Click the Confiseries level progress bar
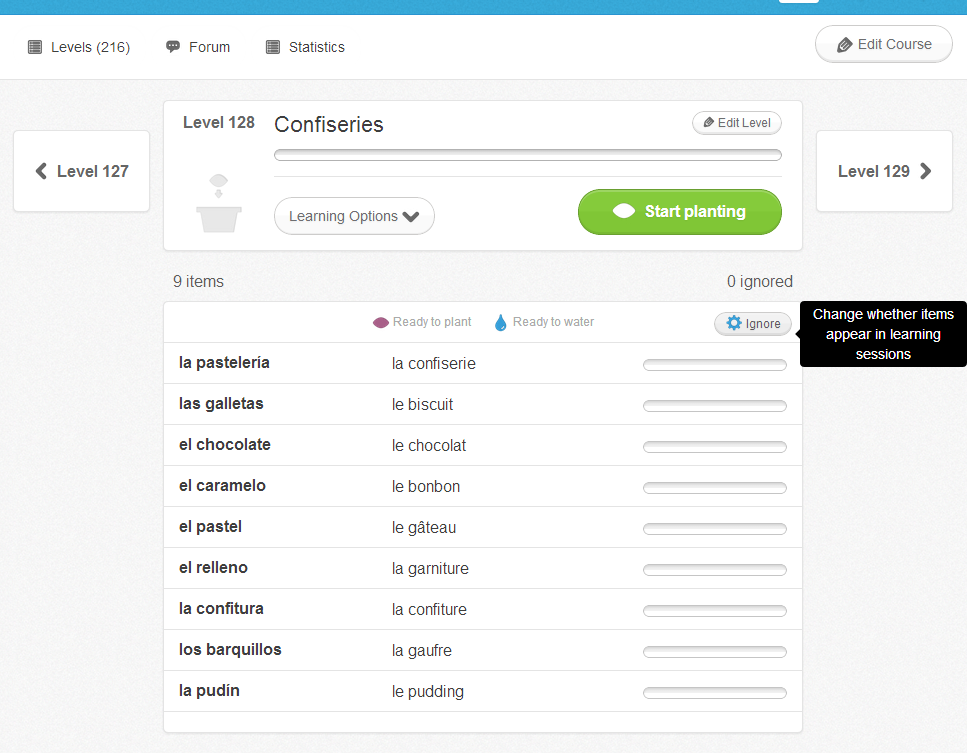 point(527,155)
